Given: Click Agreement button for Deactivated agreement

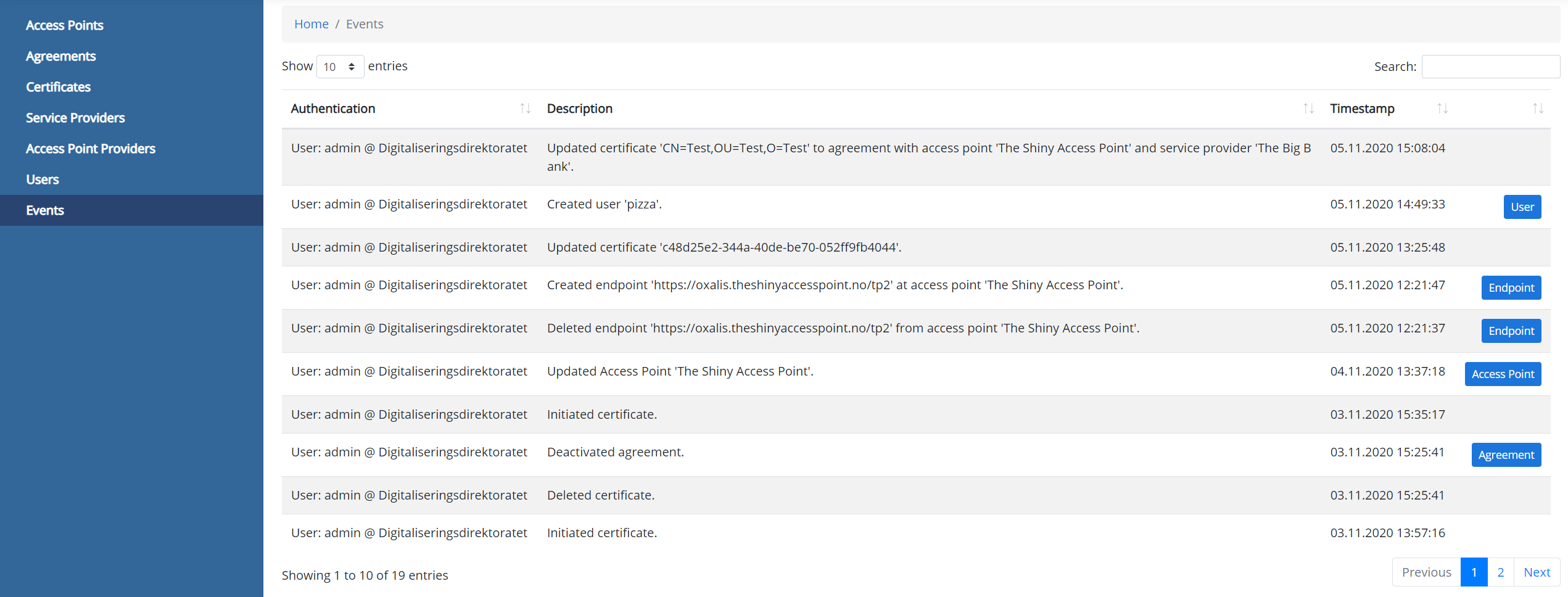Looking at the screenshot, I should pos(1506,455).
